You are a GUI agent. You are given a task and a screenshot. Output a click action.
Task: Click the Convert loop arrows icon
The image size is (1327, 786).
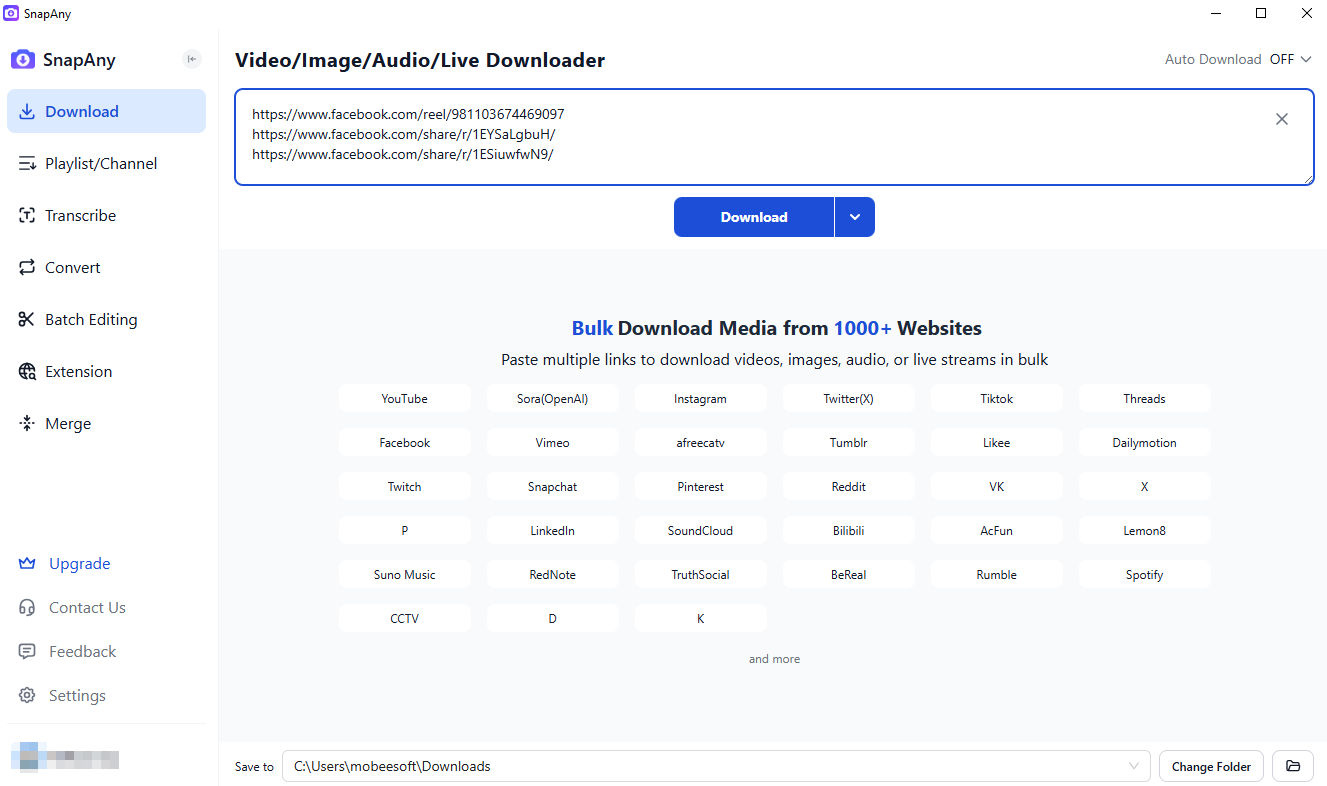[27, 268]
